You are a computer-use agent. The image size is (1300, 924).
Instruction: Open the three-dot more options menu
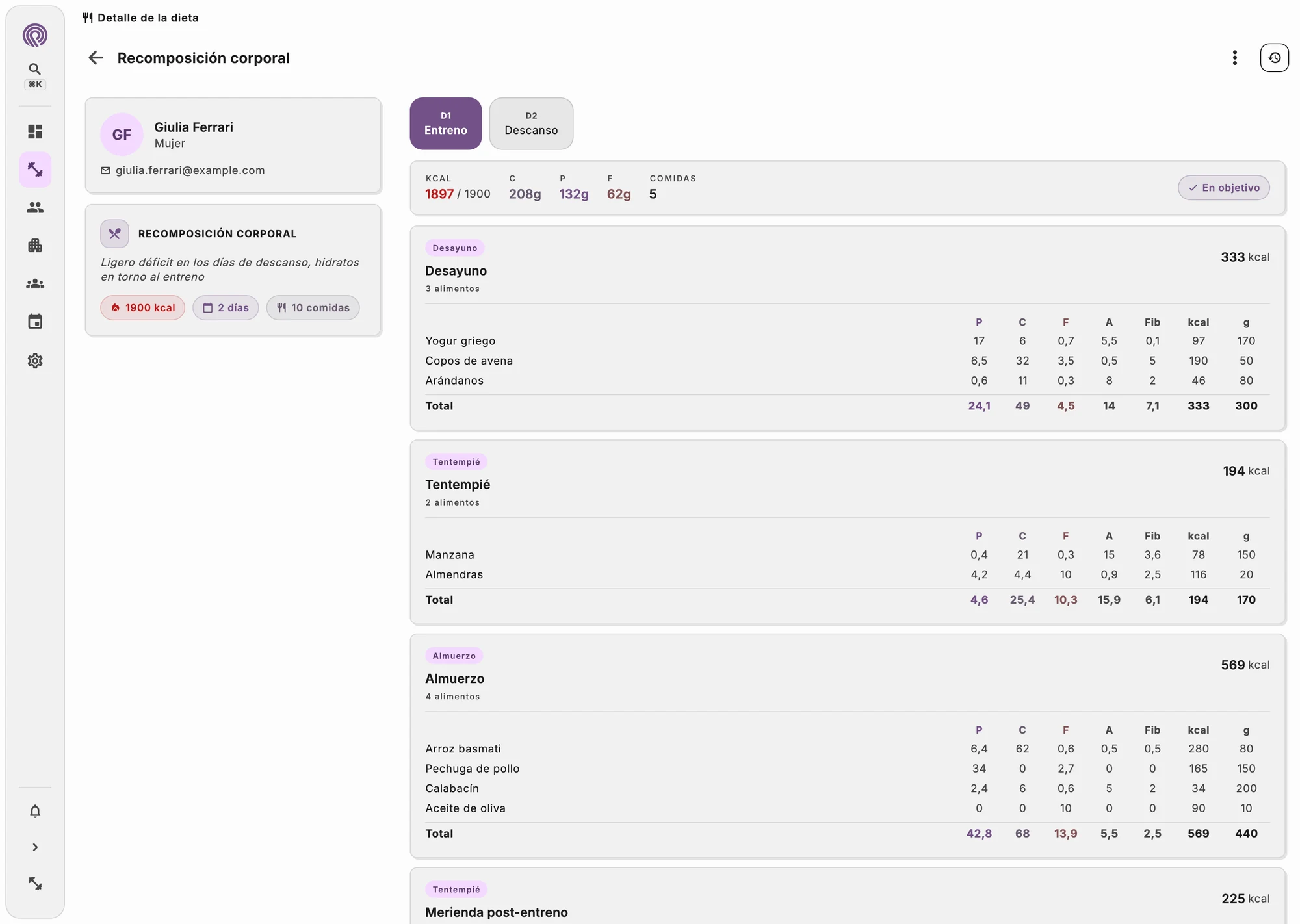[1234, 58]
